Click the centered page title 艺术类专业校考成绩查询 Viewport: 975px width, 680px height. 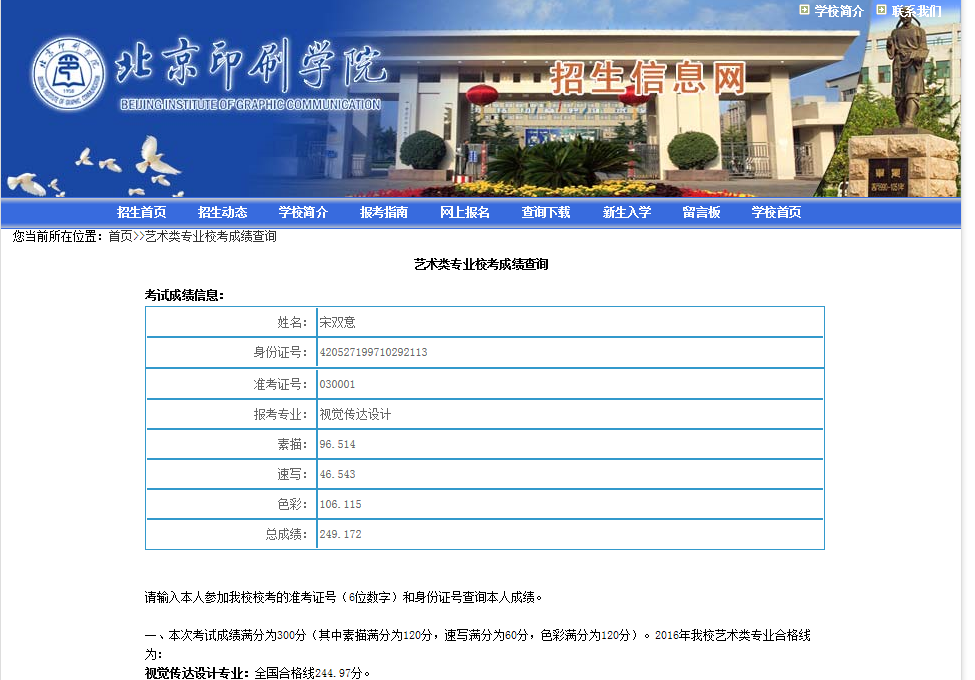[x=481, y=264]
